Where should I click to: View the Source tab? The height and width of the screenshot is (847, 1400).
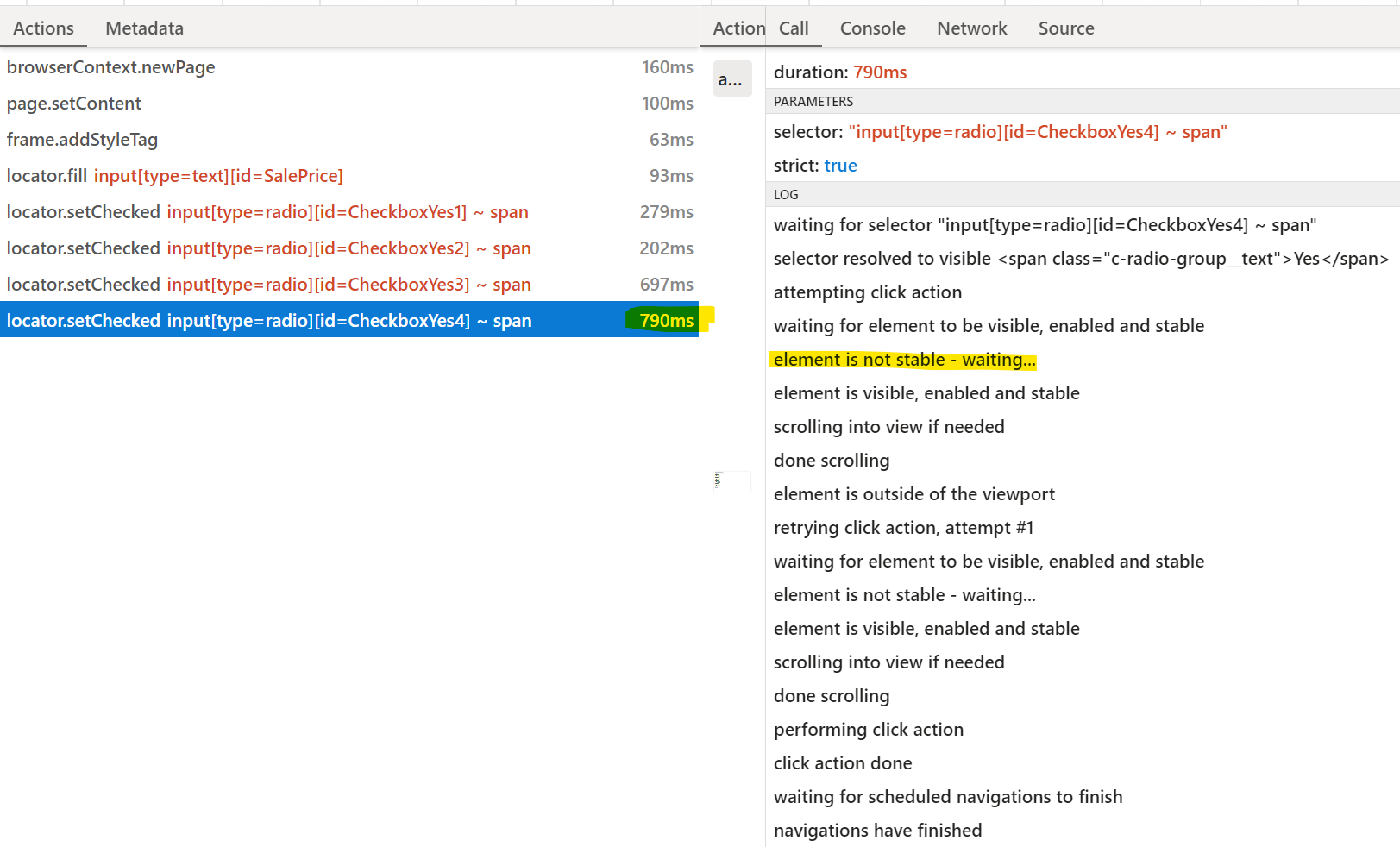pos(1065,28)
